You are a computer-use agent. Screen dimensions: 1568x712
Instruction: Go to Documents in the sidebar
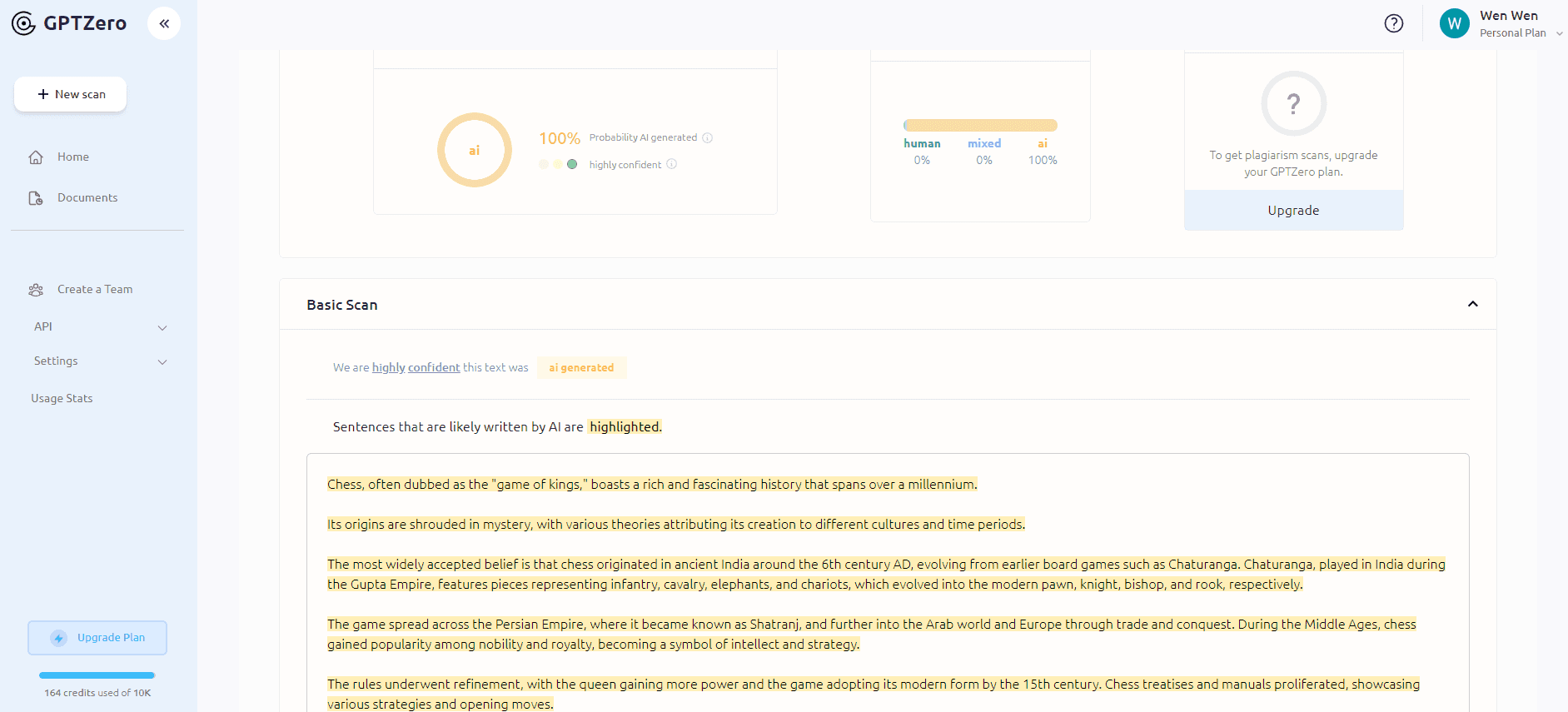(87, 198)
